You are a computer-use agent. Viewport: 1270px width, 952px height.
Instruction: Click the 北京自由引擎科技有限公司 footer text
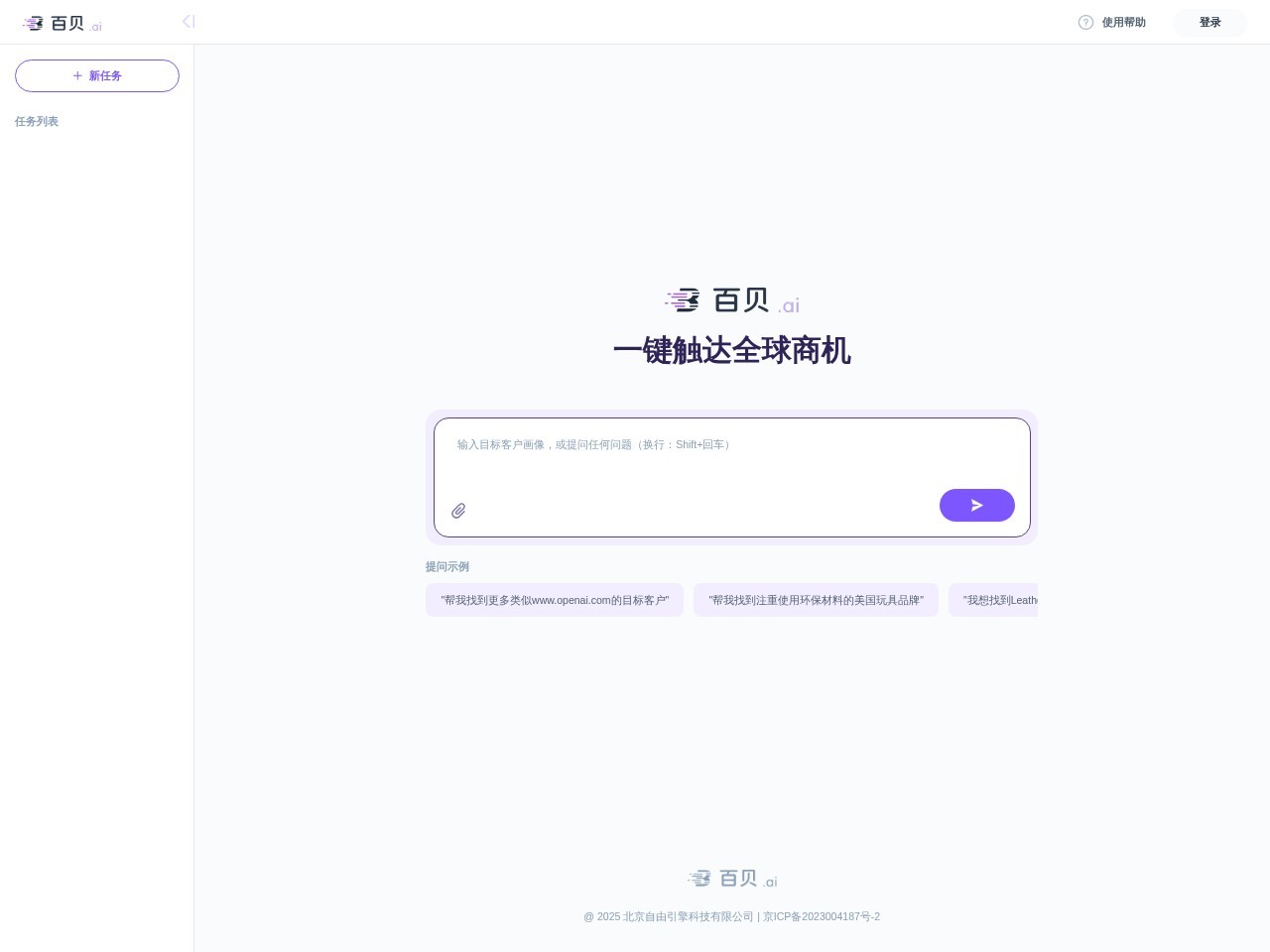pos(687,916)
